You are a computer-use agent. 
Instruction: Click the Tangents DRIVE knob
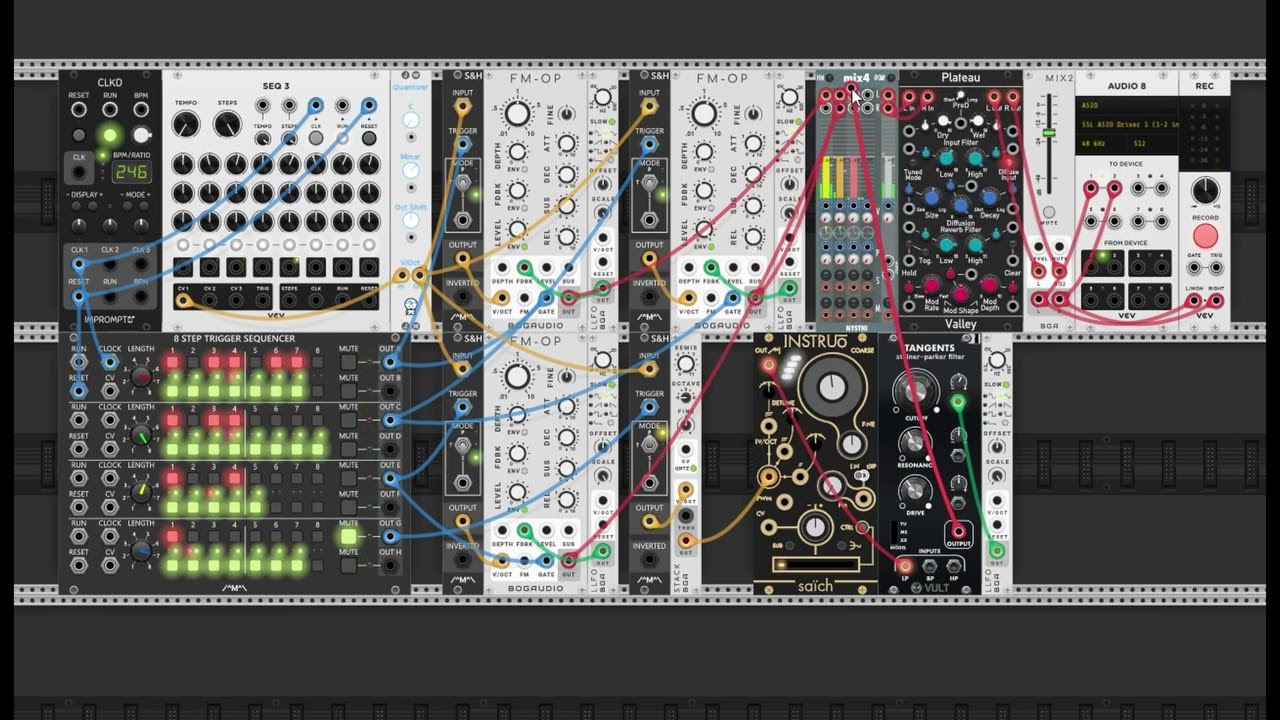[915, 492]
